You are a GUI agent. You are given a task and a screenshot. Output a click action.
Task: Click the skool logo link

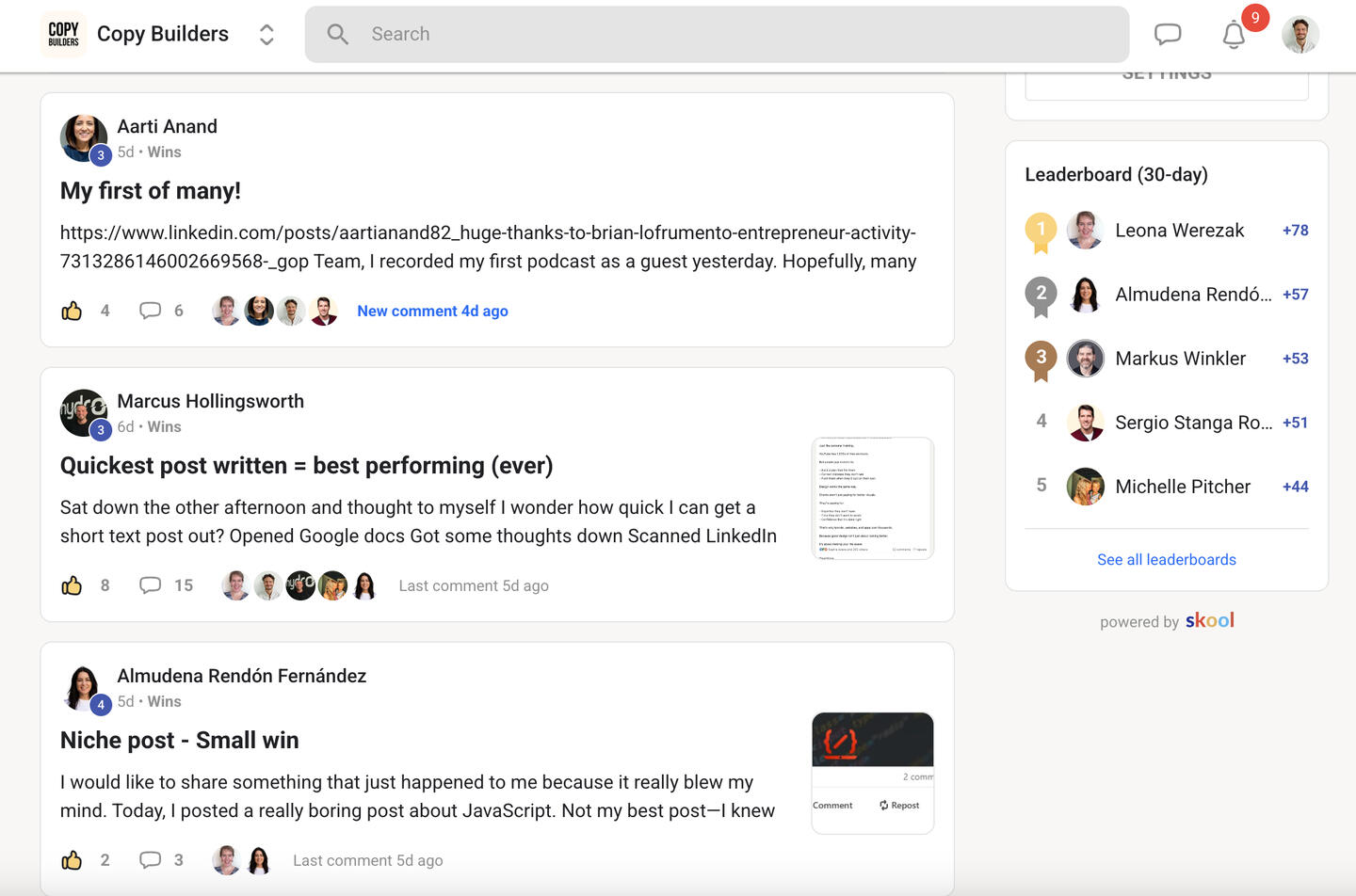tap(1209, 620)
